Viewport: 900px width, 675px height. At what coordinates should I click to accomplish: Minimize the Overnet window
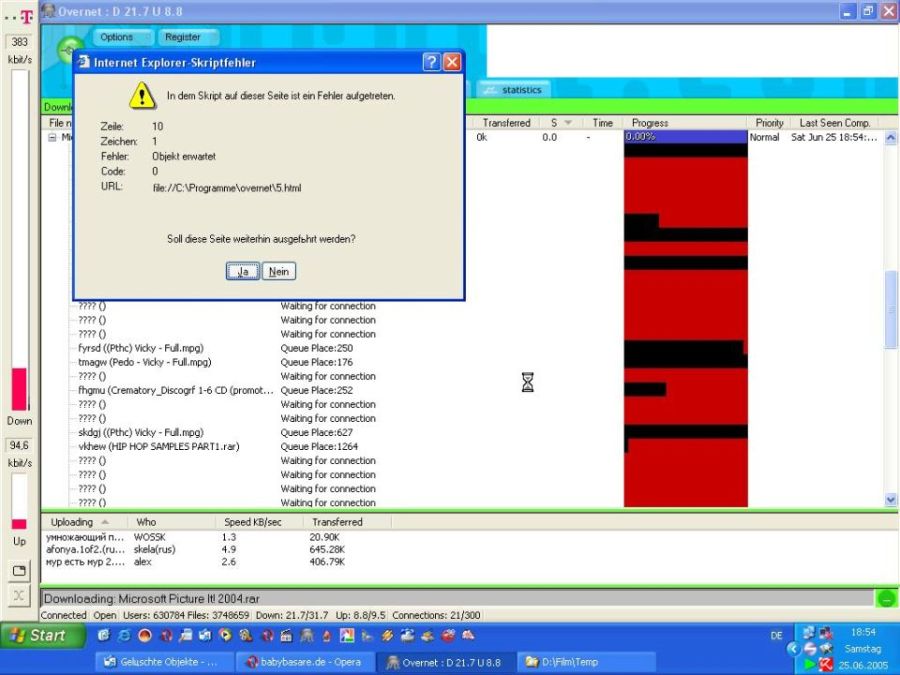(847, 11)
